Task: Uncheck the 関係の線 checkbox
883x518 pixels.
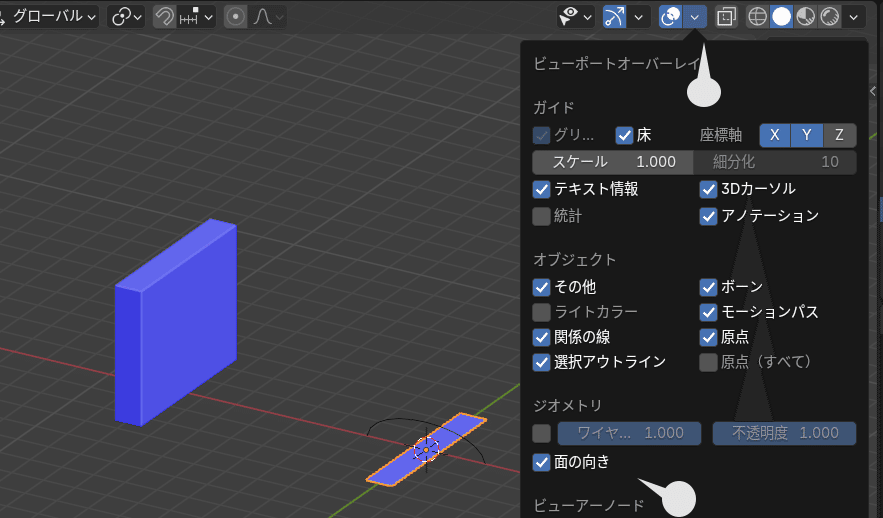Action: tap(541, 337)
